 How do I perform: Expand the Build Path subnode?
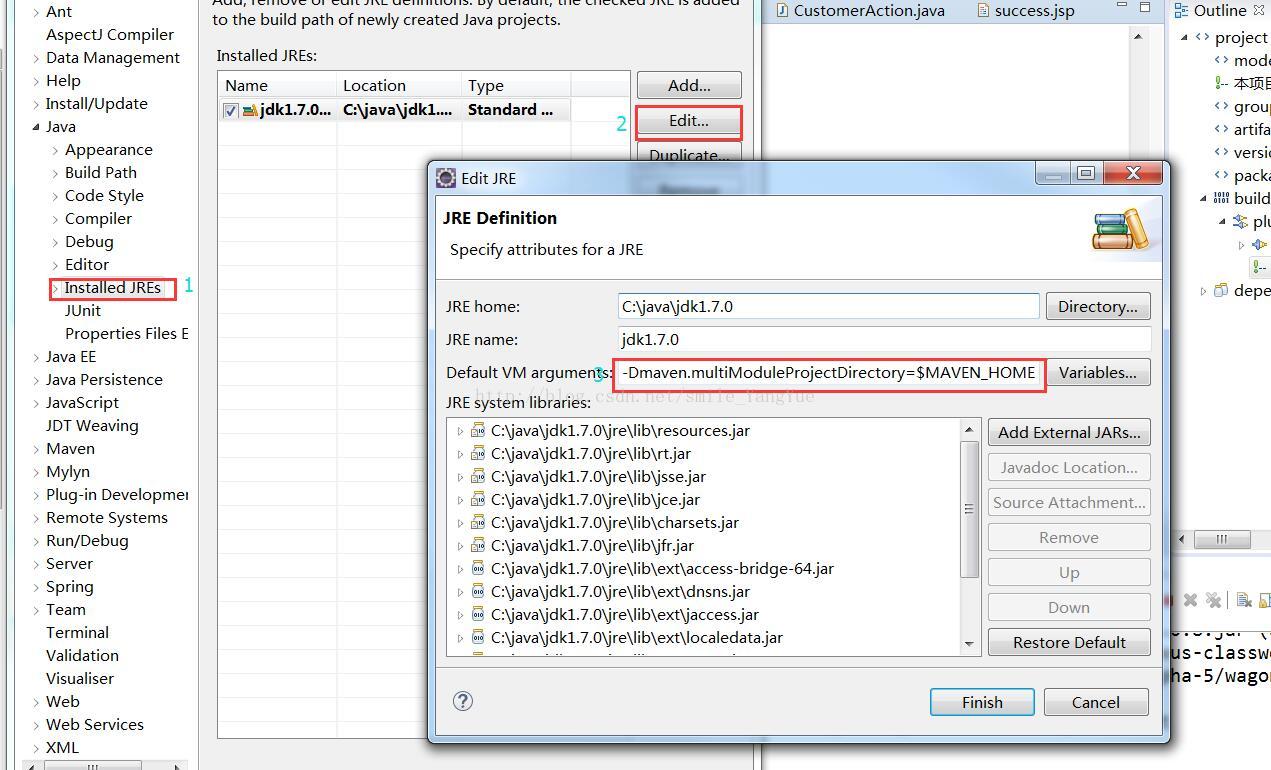tap(56, 173)
